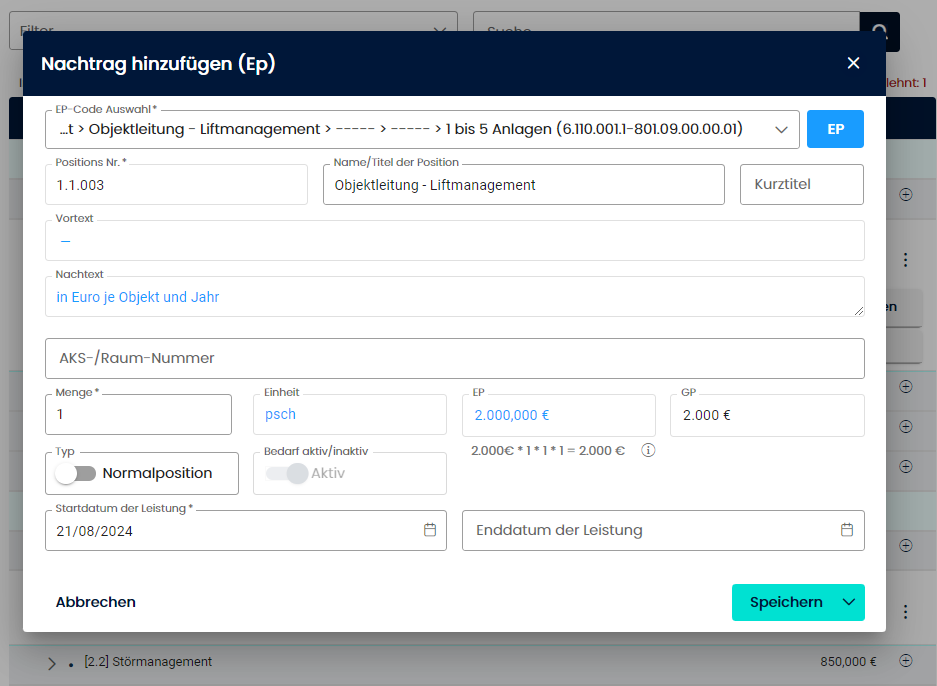937x686 pixels.
Task: Click the search magnifier icon
Action: pos(880,31)
